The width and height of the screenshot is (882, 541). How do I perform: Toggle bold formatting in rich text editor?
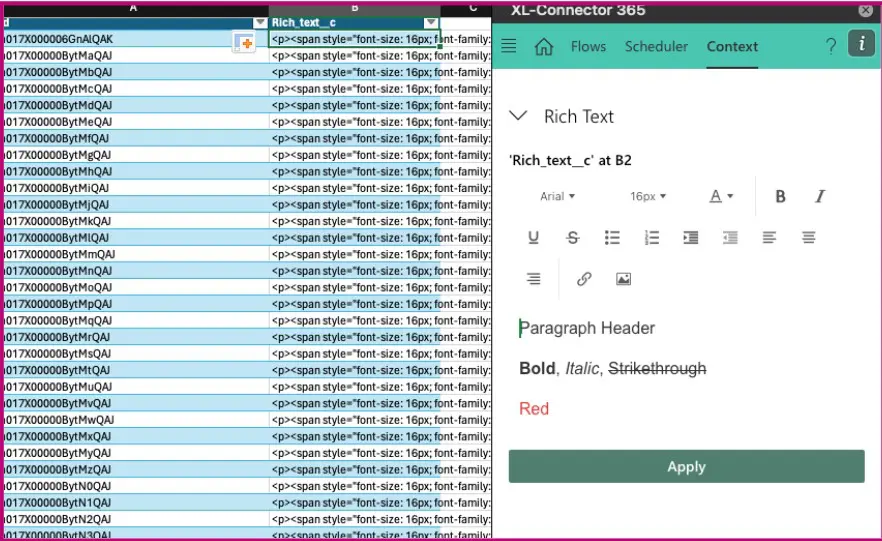(780, 197)
